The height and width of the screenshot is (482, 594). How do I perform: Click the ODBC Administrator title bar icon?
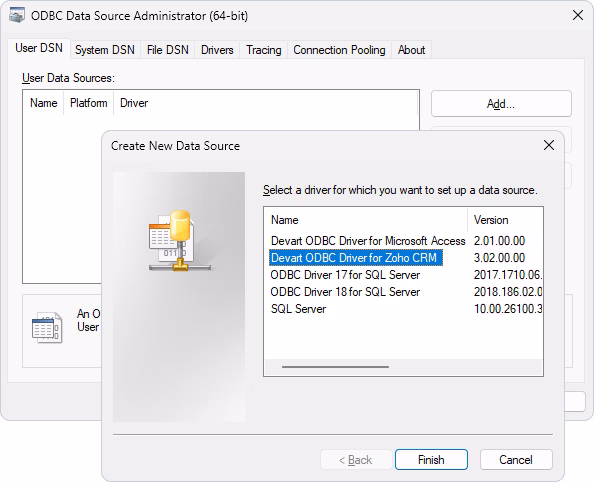pos(17,16)
